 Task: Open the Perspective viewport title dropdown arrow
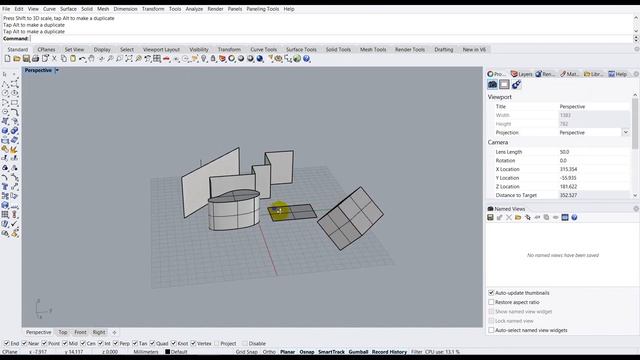(x=57, y=70)
